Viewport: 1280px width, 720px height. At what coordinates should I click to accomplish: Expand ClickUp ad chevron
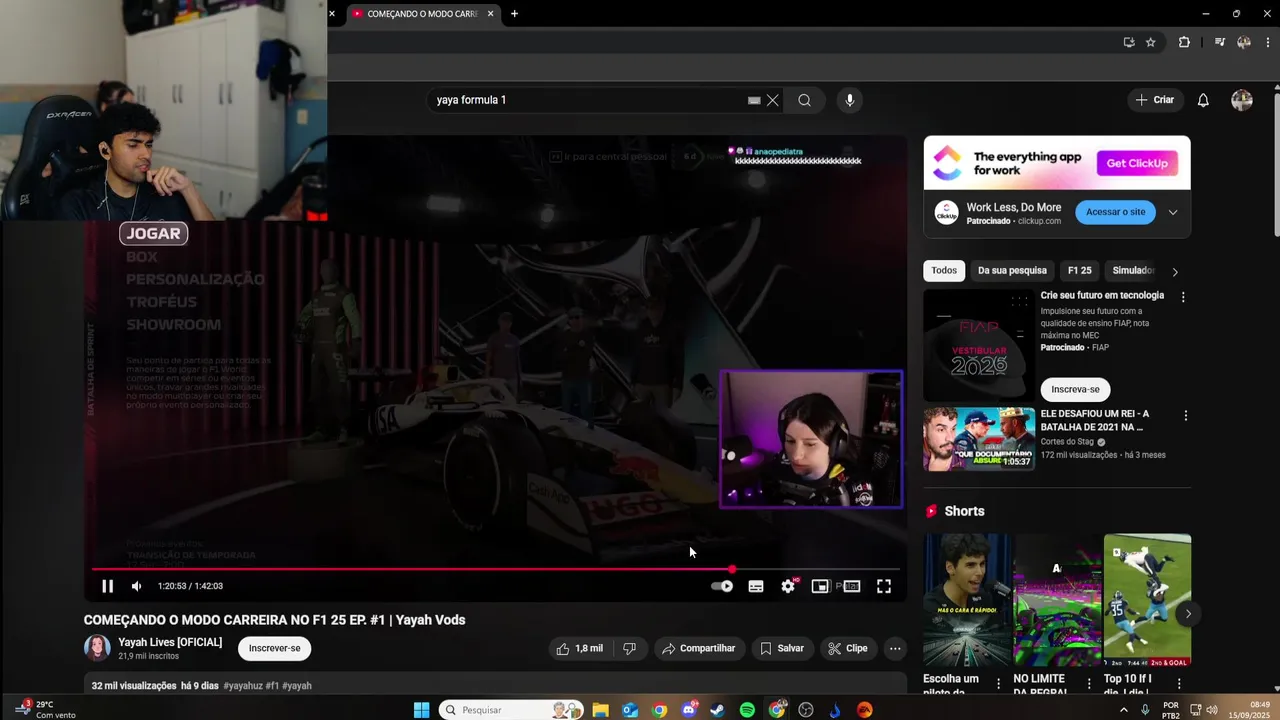tap(1173, 212)
